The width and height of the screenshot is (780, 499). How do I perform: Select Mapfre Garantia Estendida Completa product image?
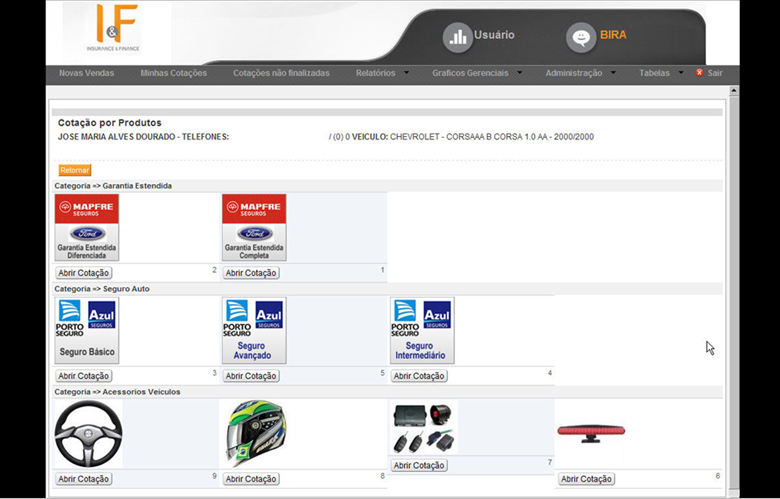[254, 227]
